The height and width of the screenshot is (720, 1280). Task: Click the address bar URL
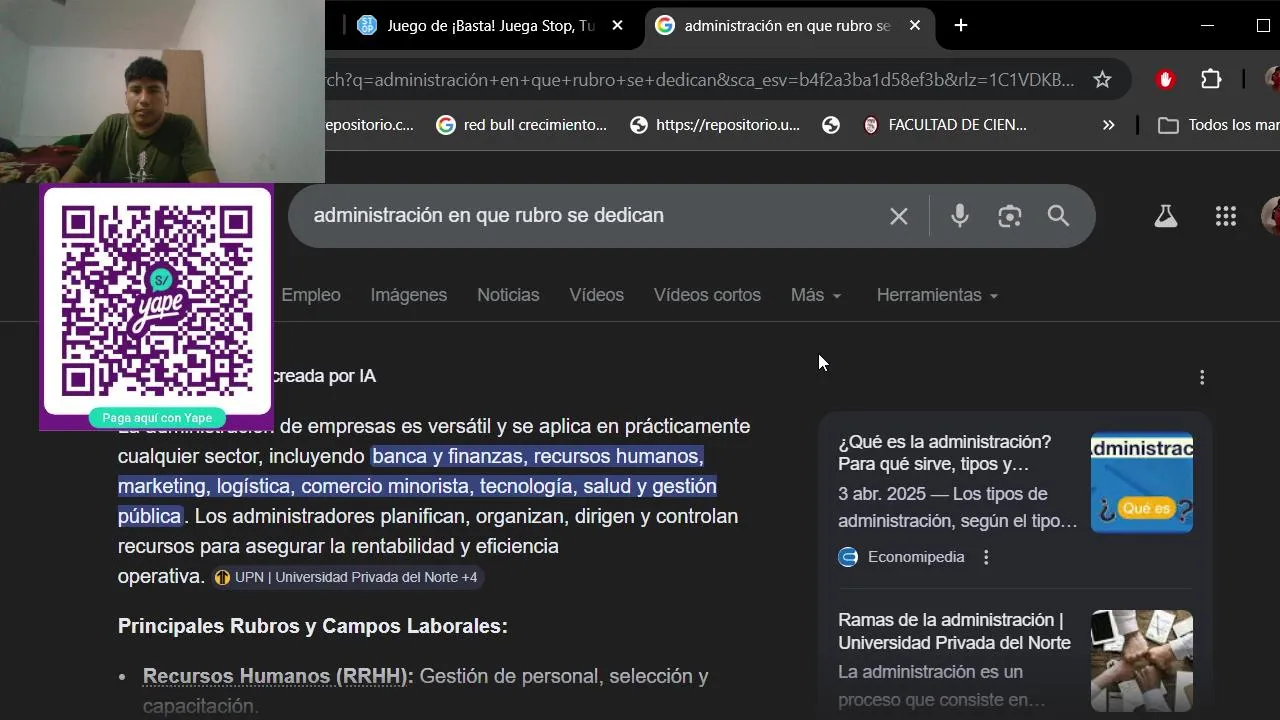coord(700,80)
